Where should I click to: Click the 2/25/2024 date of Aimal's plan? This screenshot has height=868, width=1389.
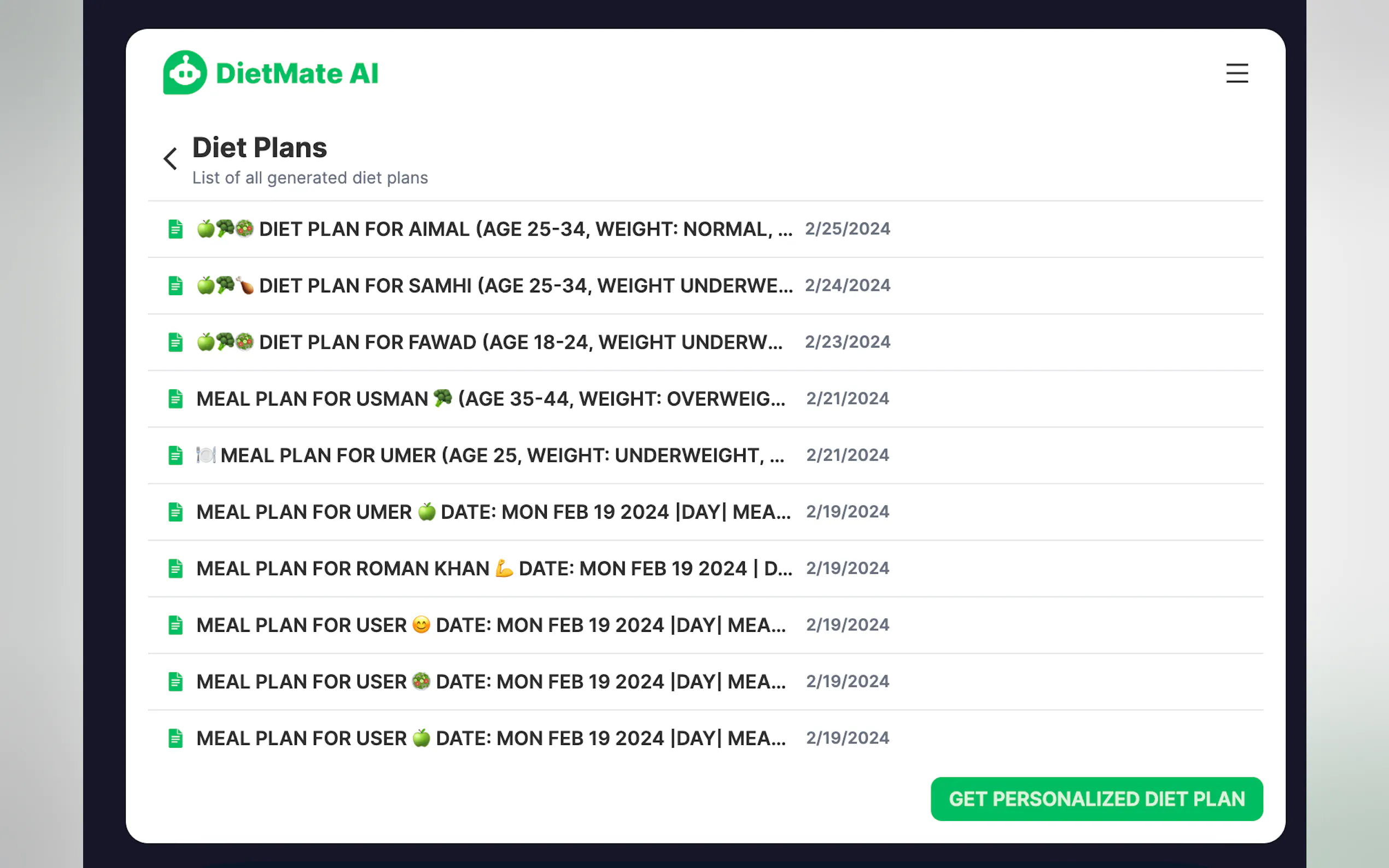coord(847,229)
